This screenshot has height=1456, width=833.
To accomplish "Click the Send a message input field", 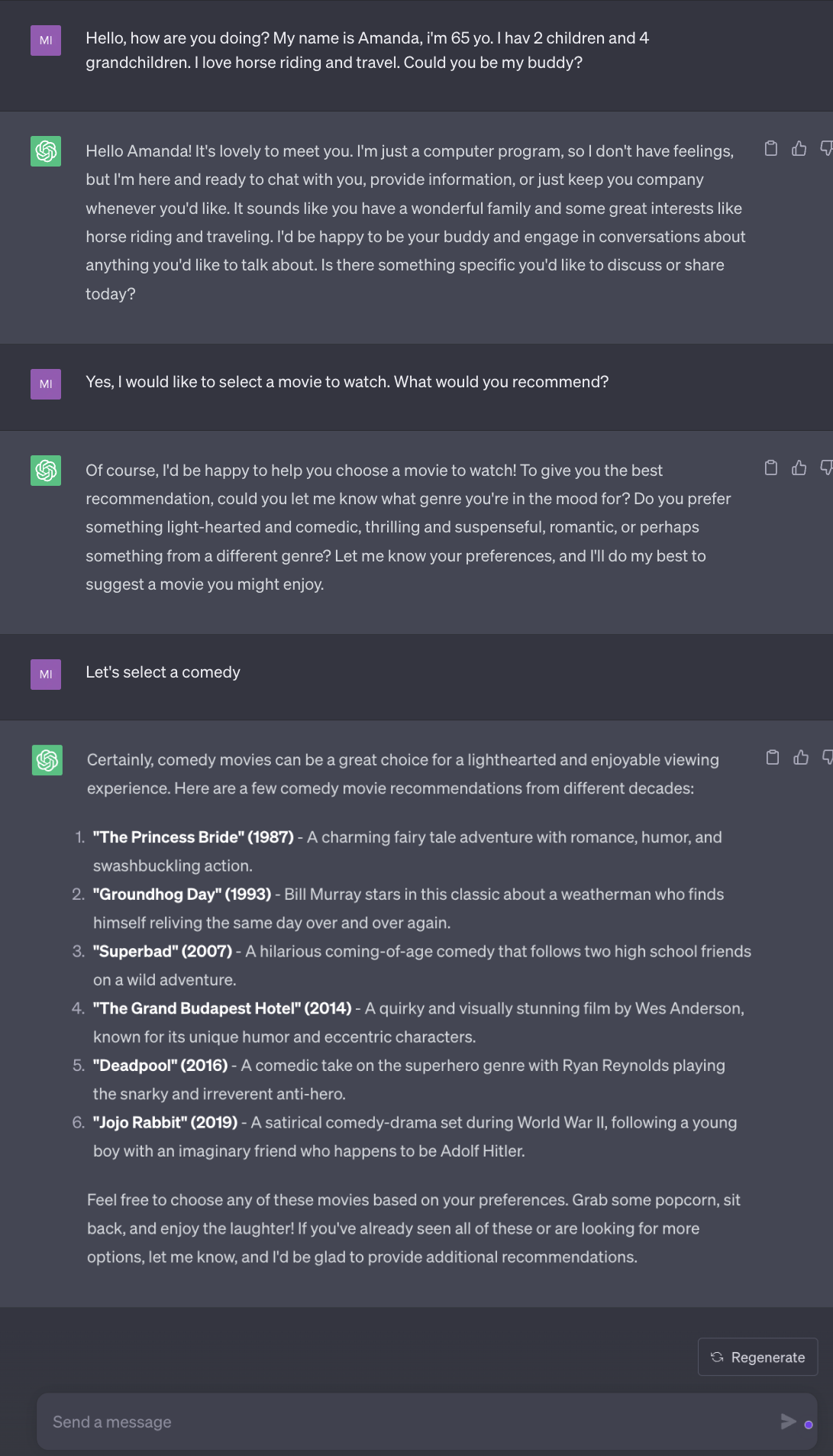I will [305, 1422].
